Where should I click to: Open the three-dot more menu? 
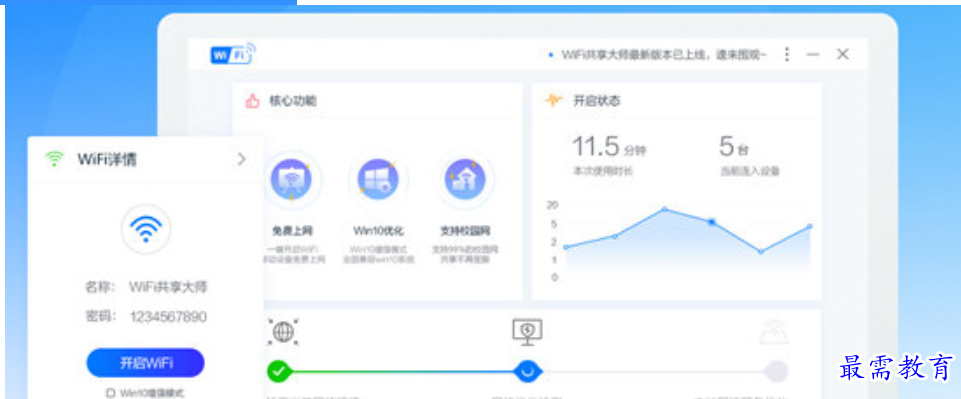(787, 55)
